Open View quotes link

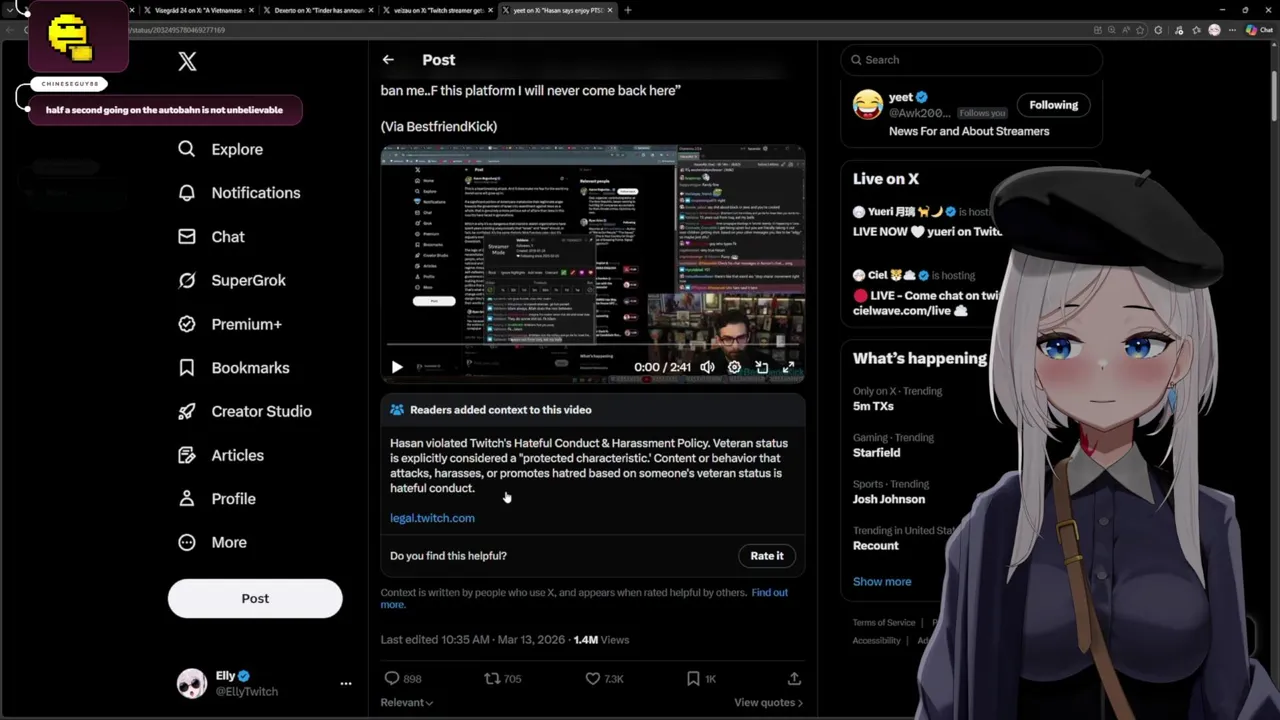click(x=768, y=702)
